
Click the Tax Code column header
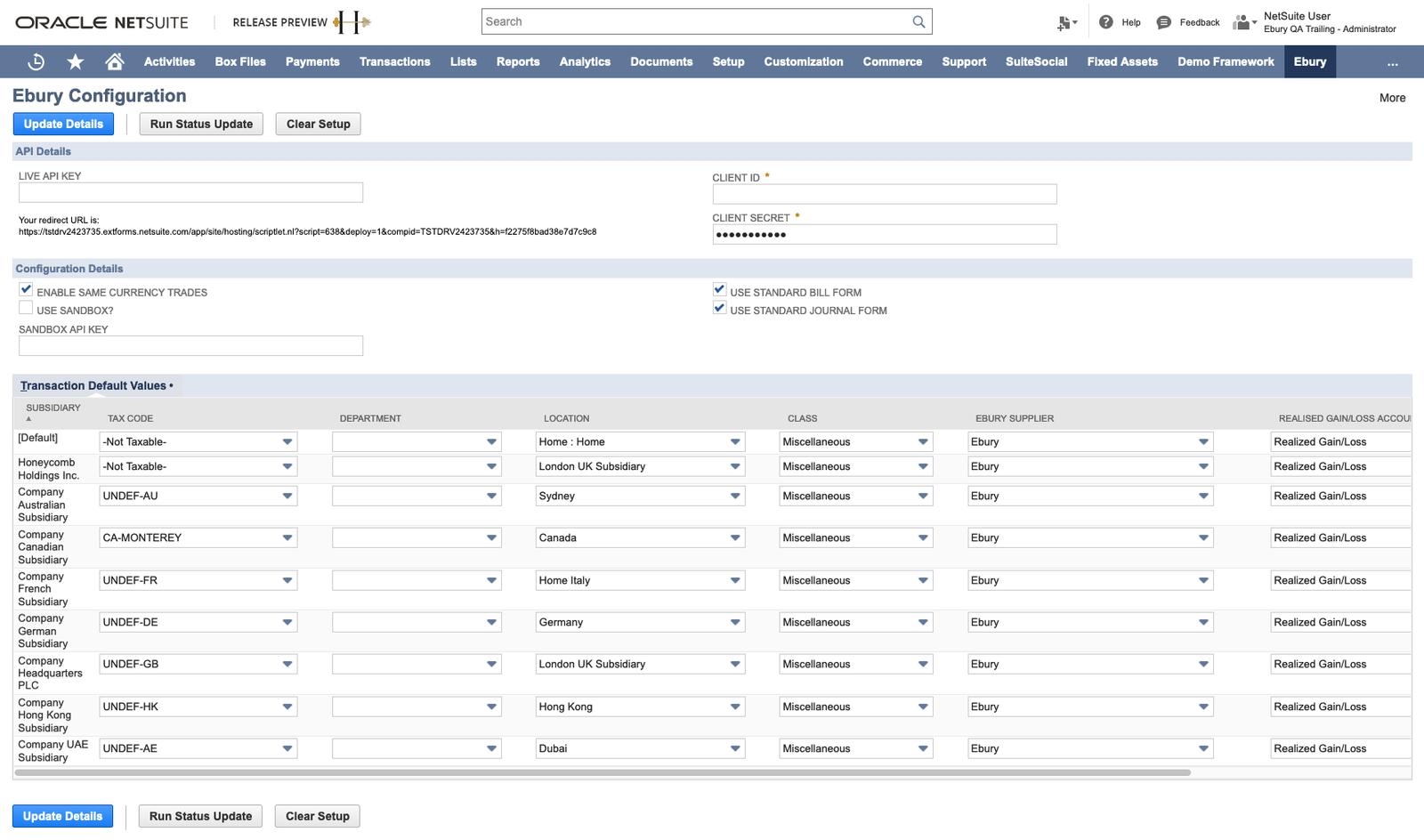click(130, 418)
